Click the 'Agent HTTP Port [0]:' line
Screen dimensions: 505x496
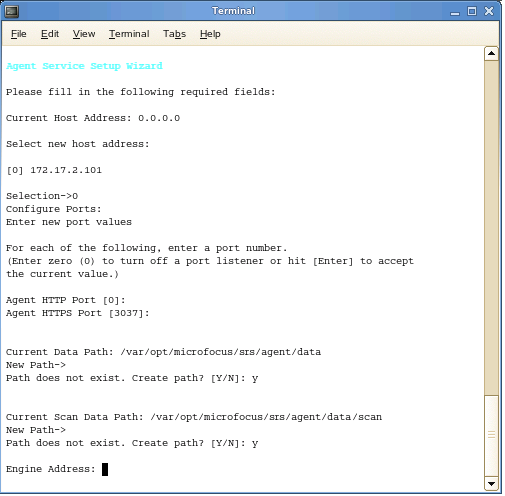pyautogui.click(x=66, y=300)
